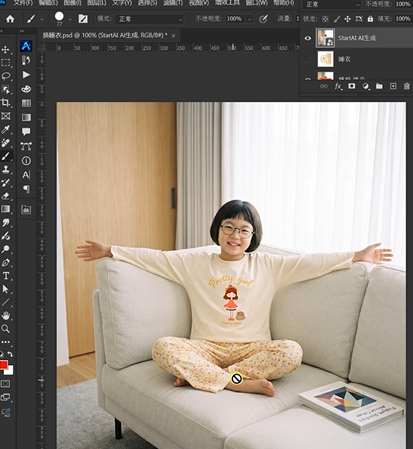Viewport: 413px width, 449px height.
Task: Toggle the lock all layer button
Action: (x=370, y=19)
